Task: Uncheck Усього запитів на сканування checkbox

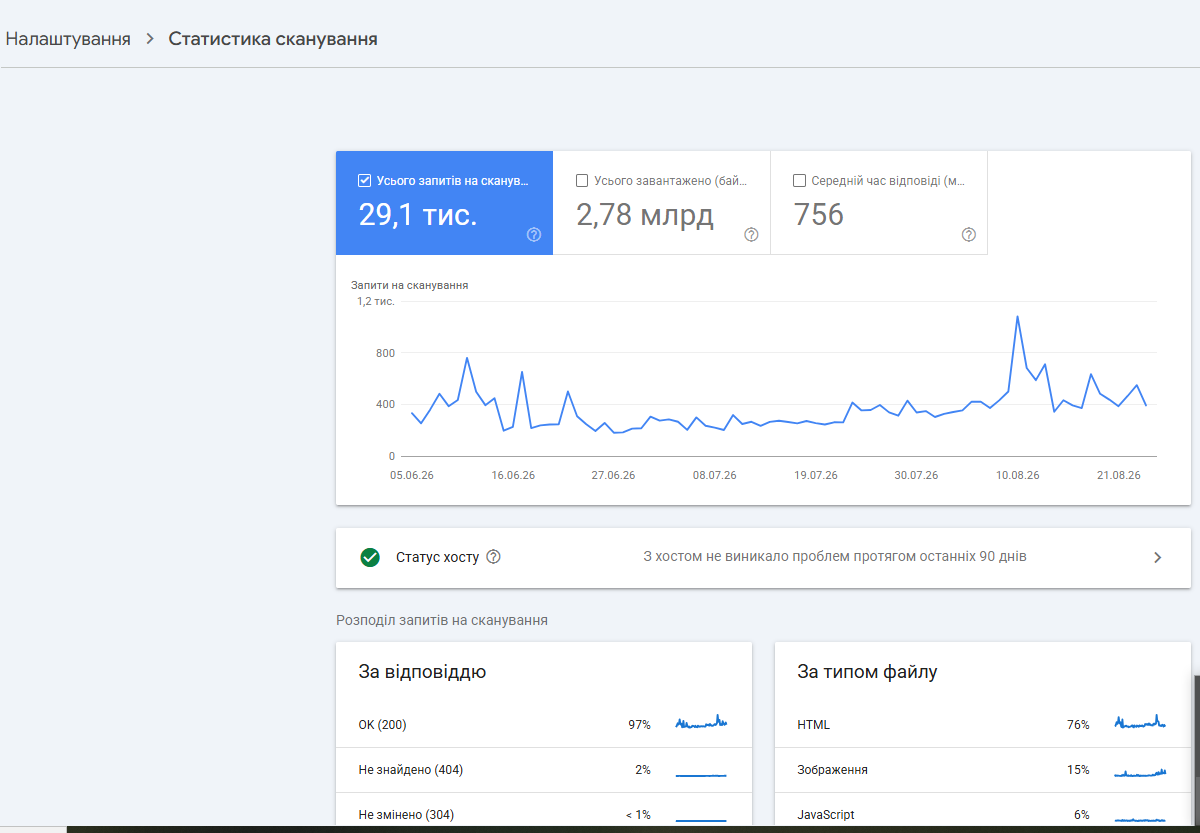Action: tap(365, 181)
